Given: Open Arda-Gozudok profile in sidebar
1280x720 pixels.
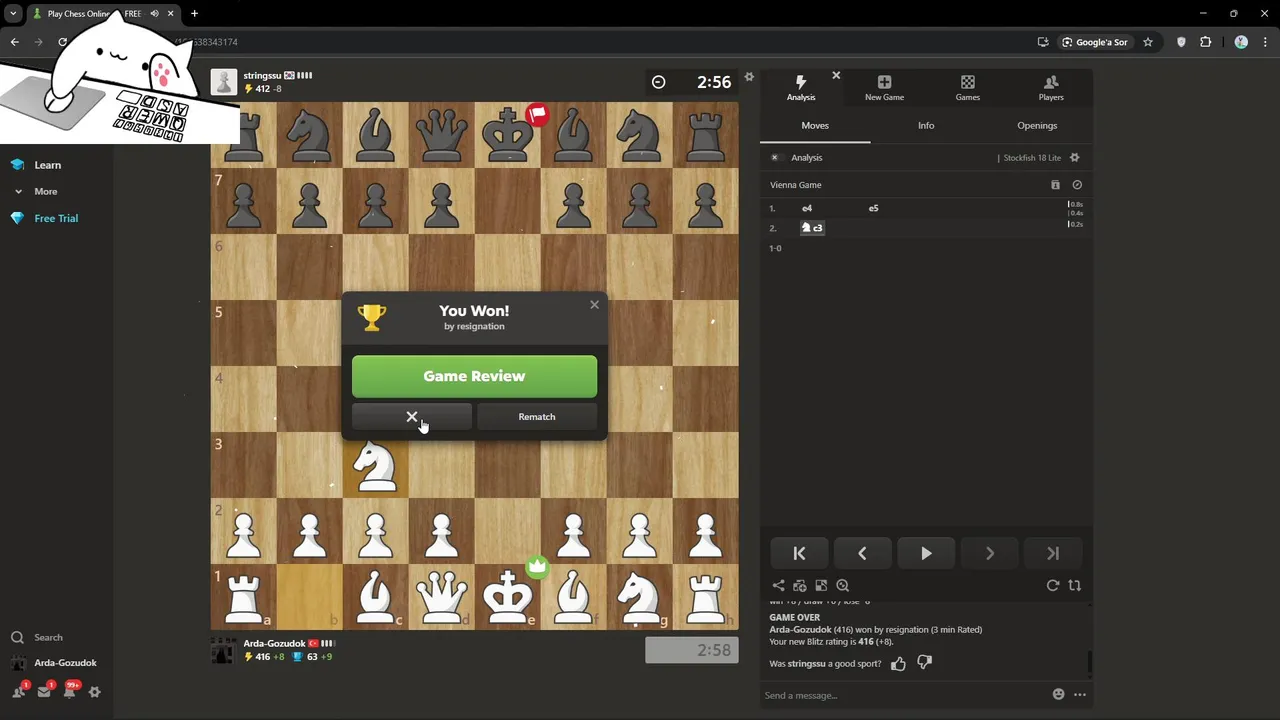Looking at the screenshot, I should (x=65, y=663).
